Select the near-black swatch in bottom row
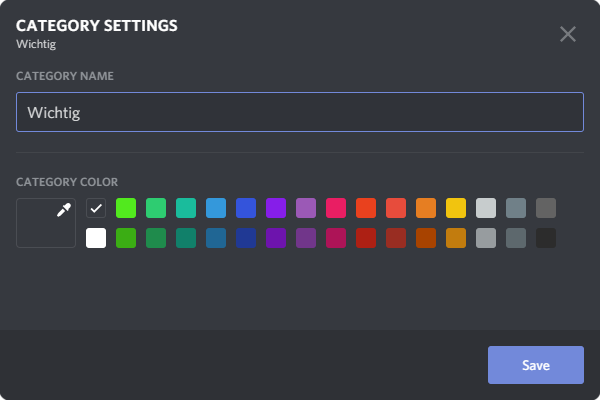Viewport: 600px width, 400px height. coord(546,238)
